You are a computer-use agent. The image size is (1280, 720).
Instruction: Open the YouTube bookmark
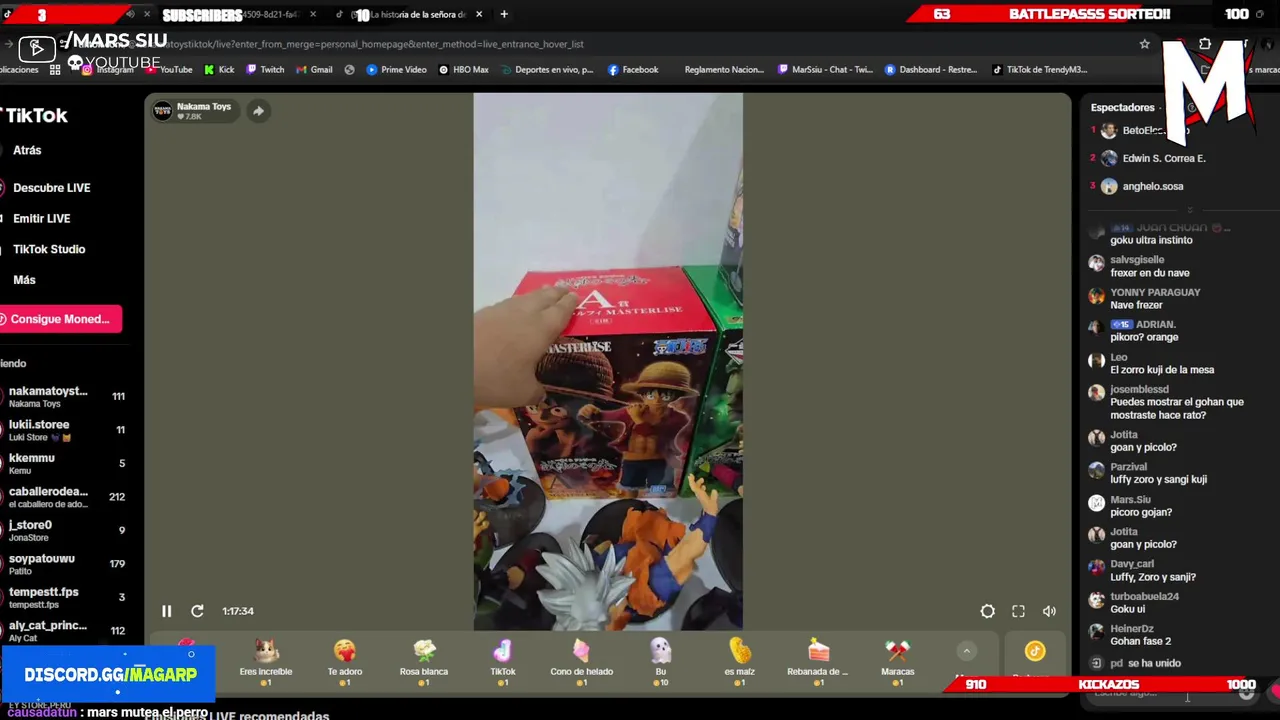(x=168, y=70)
